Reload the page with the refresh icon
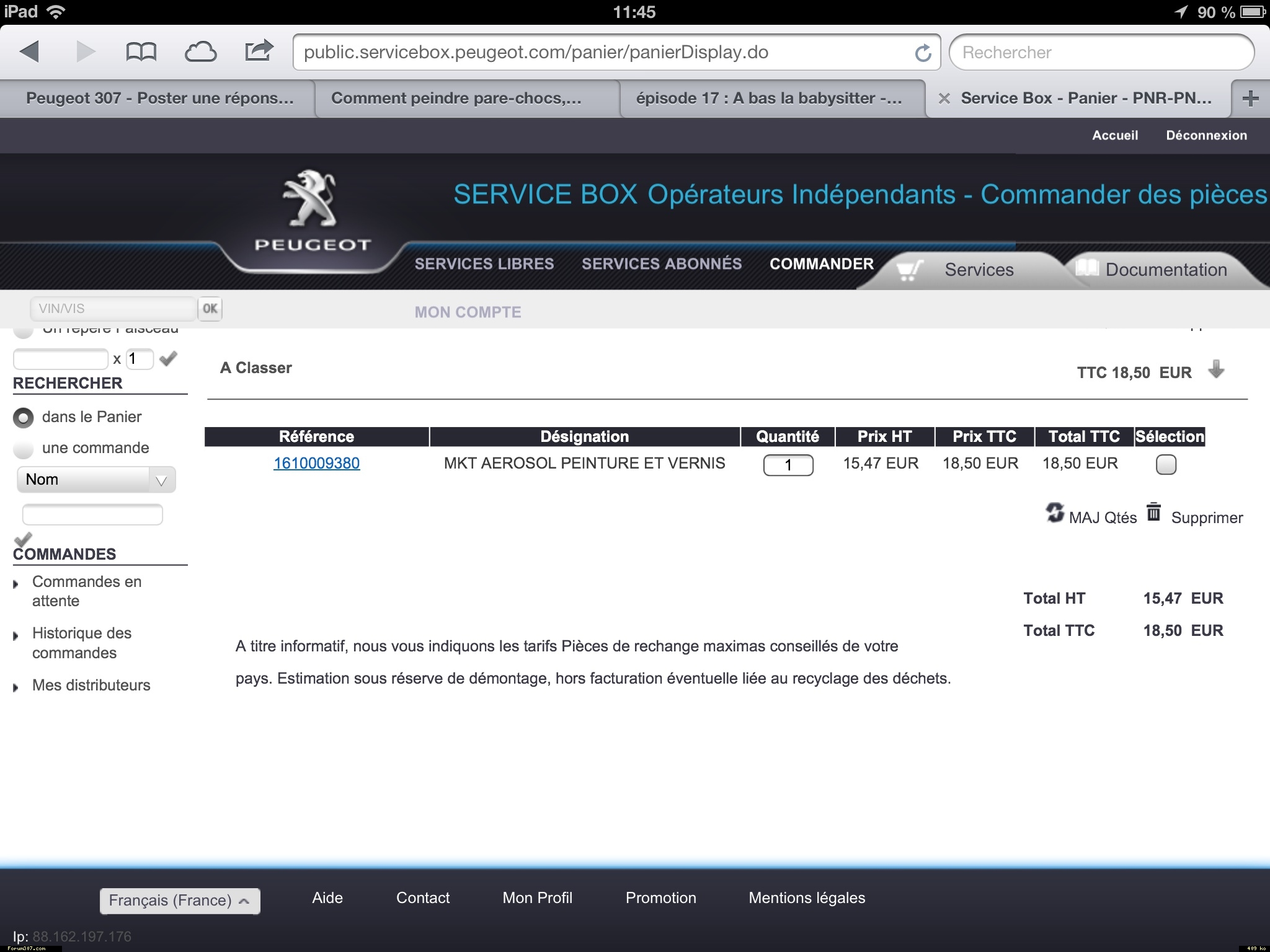 point(923,53)
